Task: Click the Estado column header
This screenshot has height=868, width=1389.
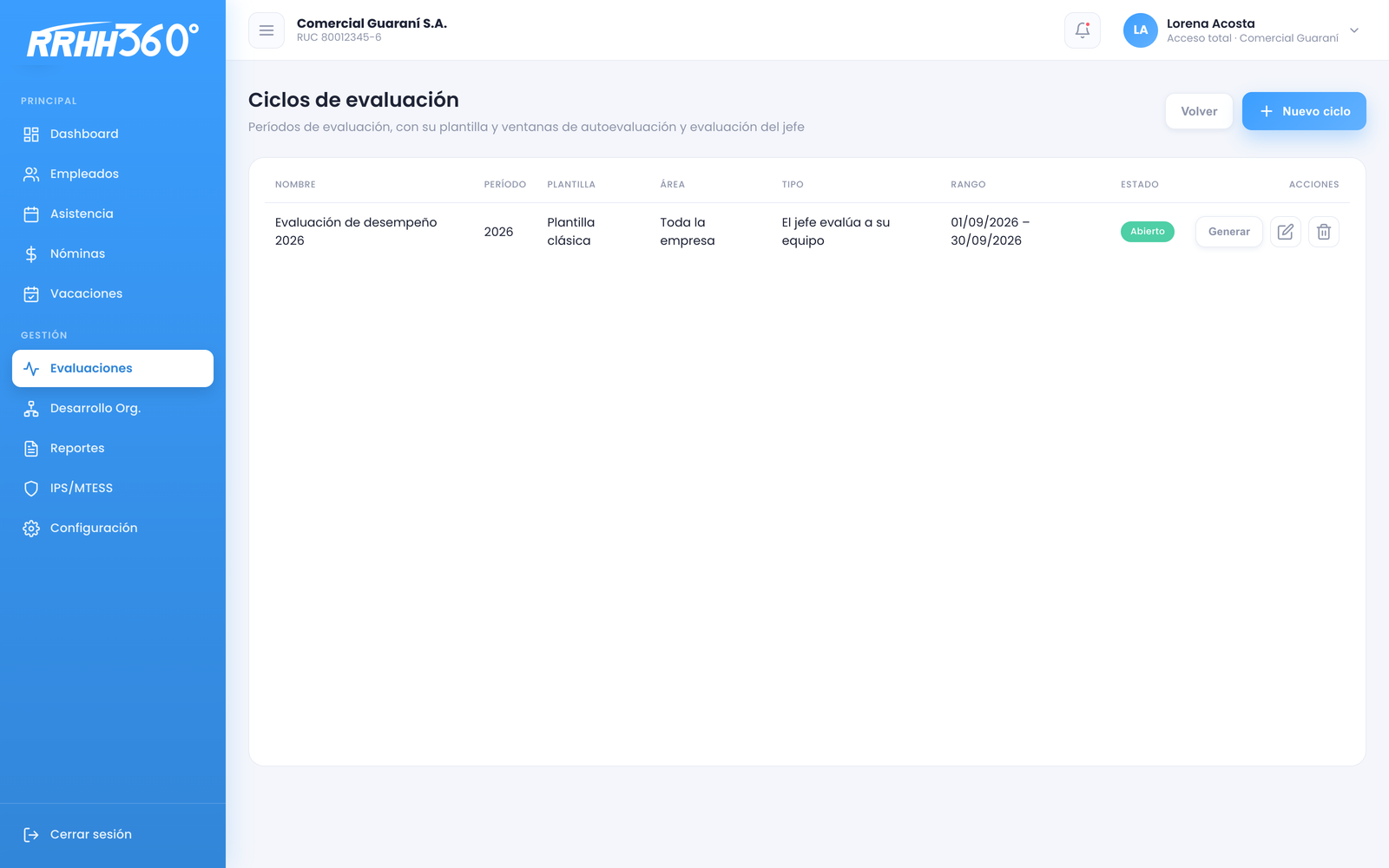Action: pos(1140,184)
